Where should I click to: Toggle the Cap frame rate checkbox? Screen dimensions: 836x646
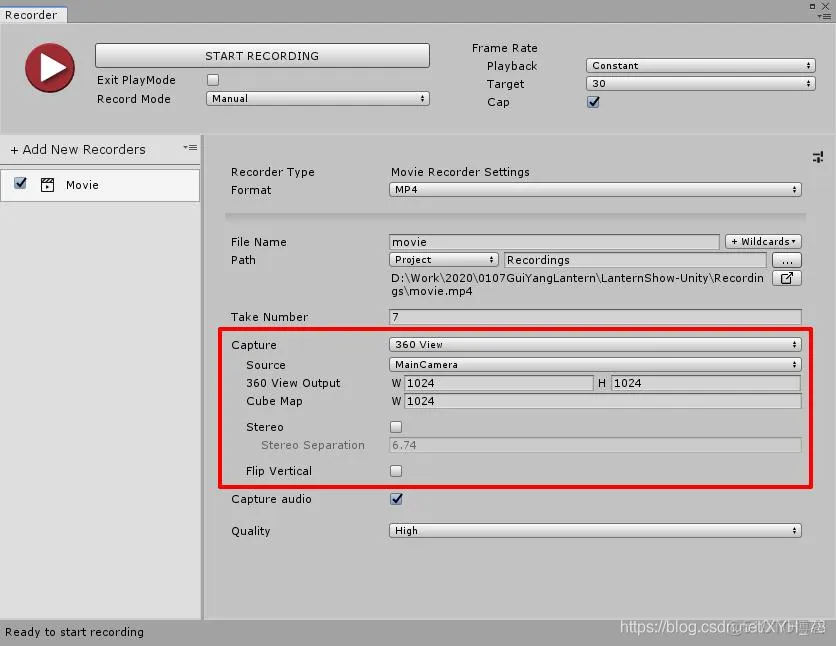(593, 102)
